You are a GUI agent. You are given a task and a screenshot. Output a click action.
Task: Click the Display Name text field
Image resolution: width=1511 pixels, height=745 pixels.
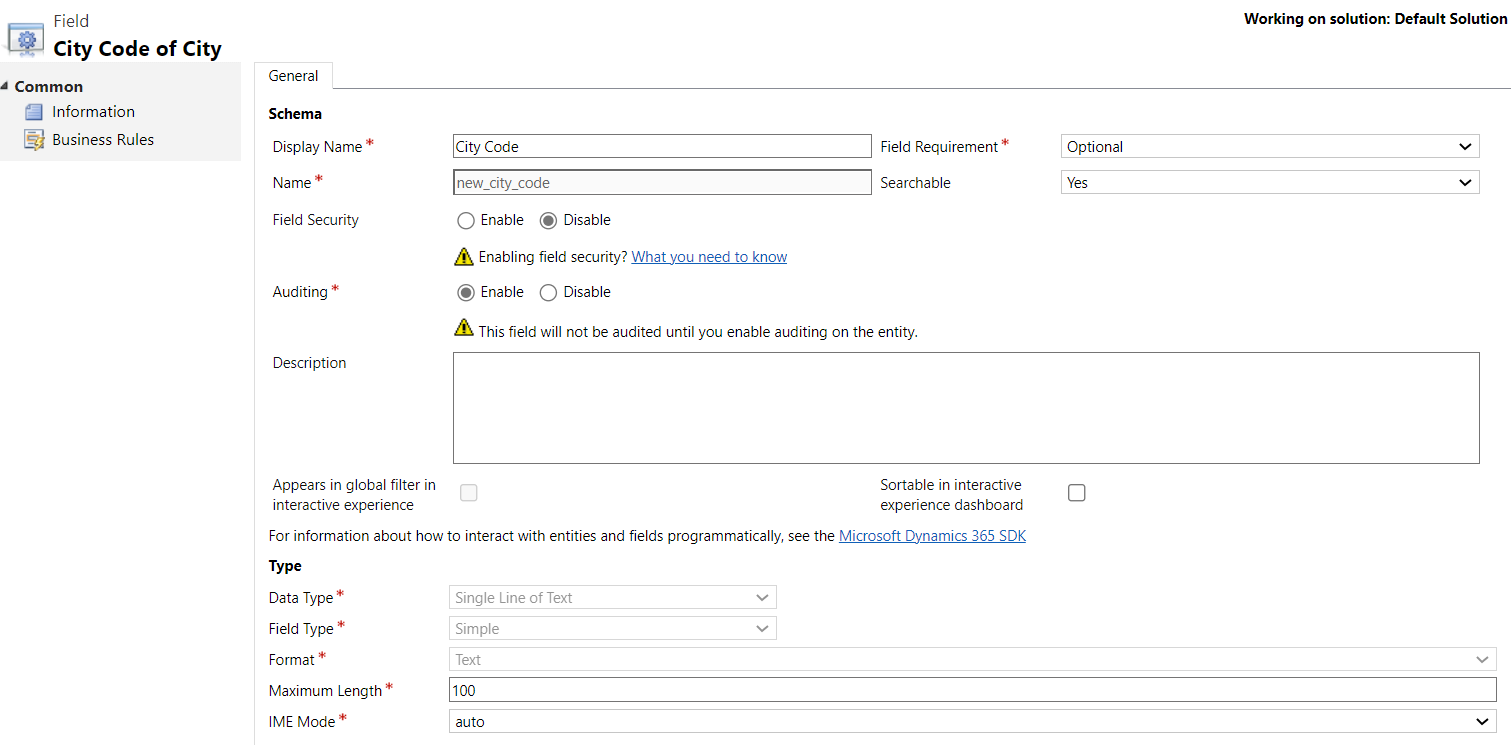coord(662,147)
